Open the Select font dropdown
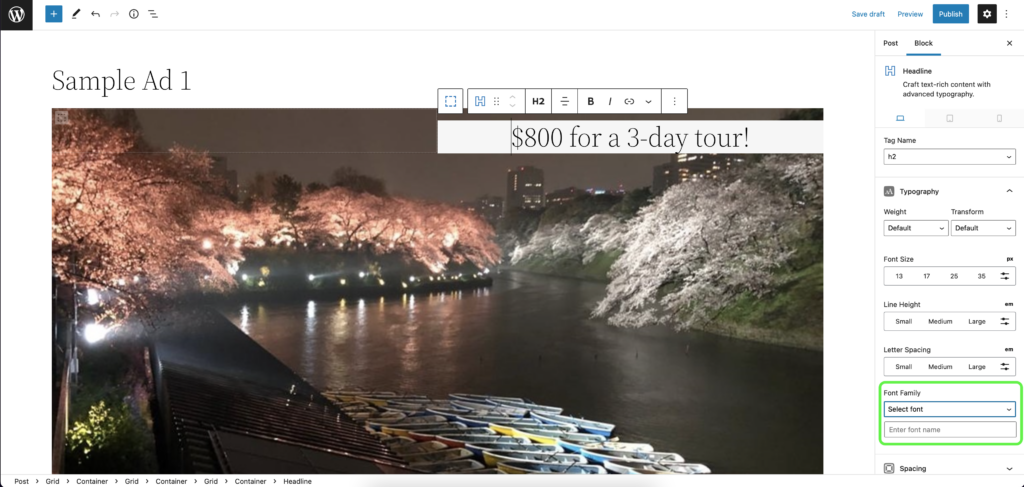The height and width of the screenshot is (487, 1024). pyautogui.click(x=950, y=409)
